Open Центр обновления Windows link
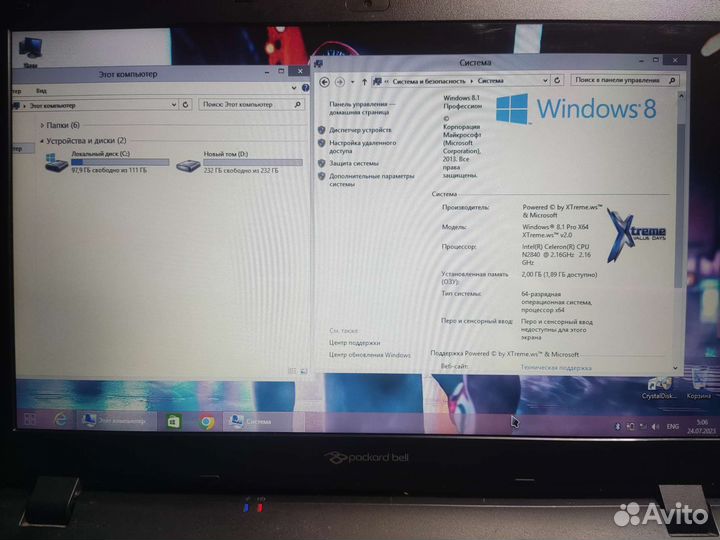Image resolution: width=720 pixels, height=540 pixels. pos(370,354)
